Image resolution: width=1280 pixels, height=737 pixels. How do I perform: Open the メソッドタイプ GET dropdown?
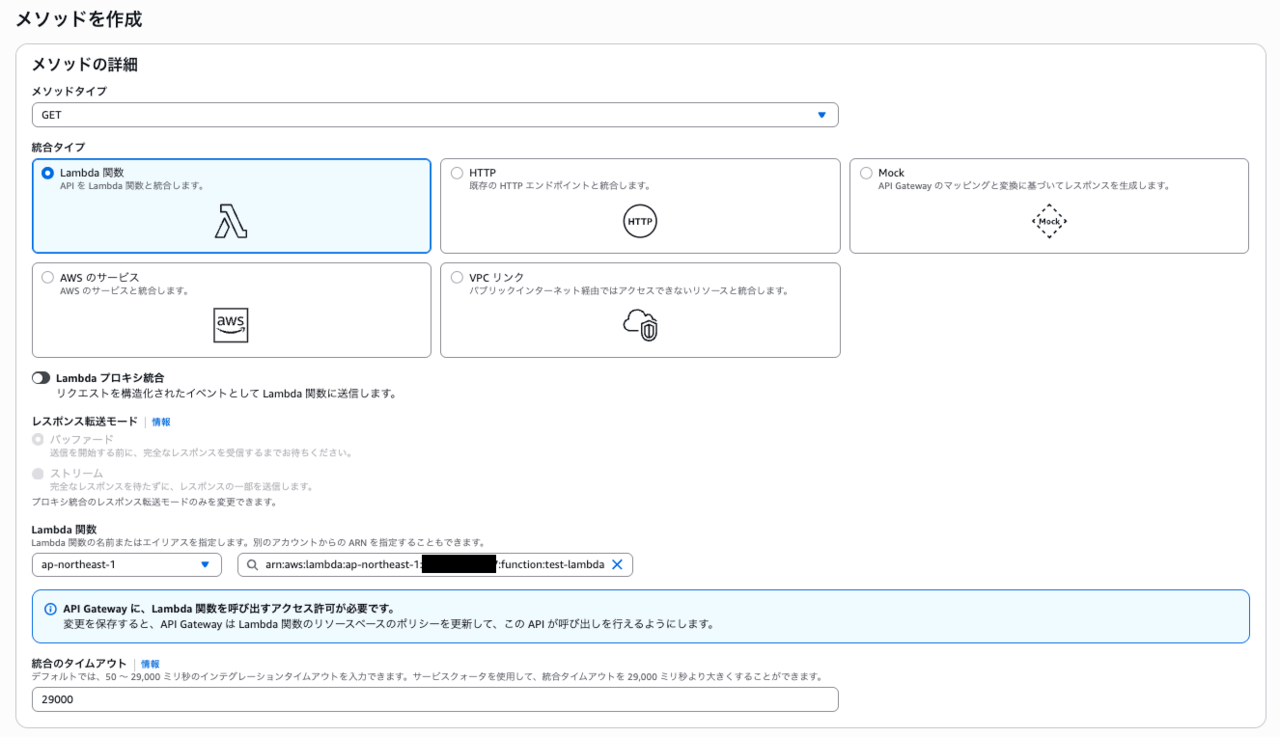[x=435, y=115]
